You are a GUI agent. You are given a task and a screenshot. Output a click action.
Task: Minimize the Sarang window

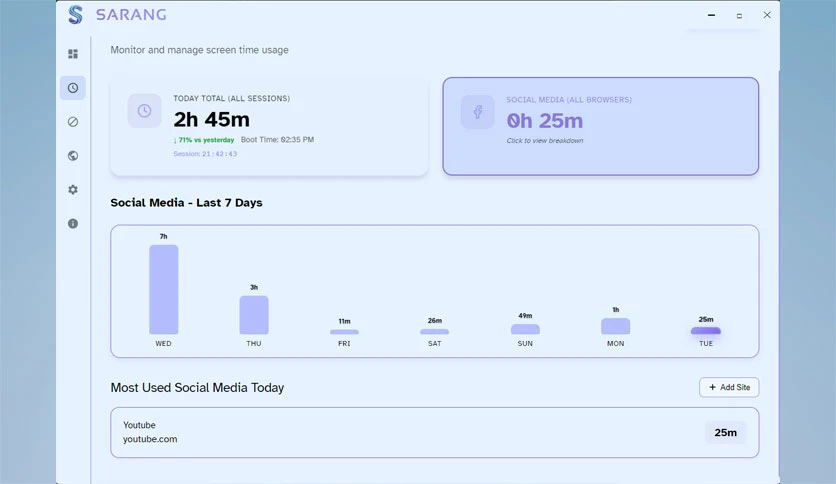(x=711, y=15)
